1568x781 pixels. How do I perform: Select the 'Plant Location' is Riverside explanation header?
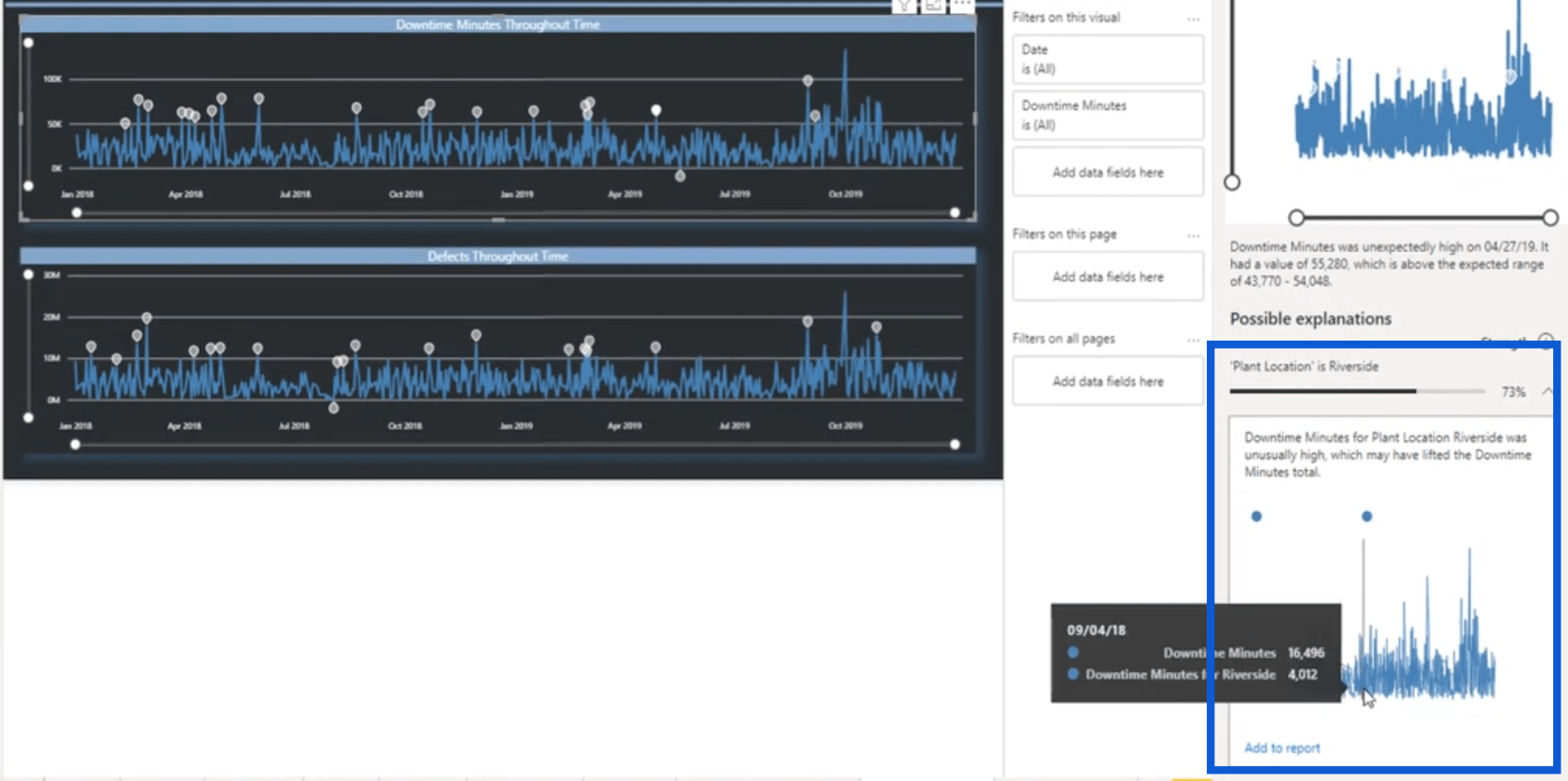[1304, 367]
